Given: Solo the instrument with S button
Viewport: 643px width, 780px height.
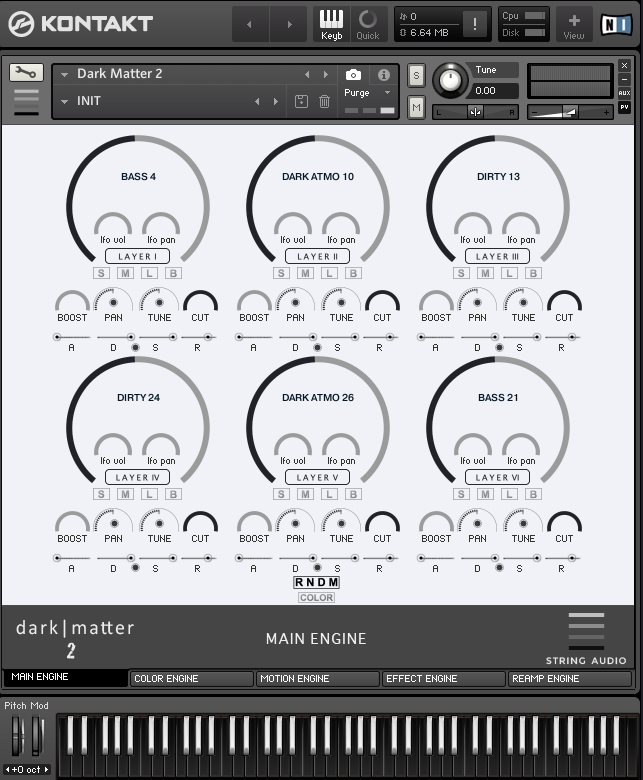Looking at the screenshot, I should 416,76.
